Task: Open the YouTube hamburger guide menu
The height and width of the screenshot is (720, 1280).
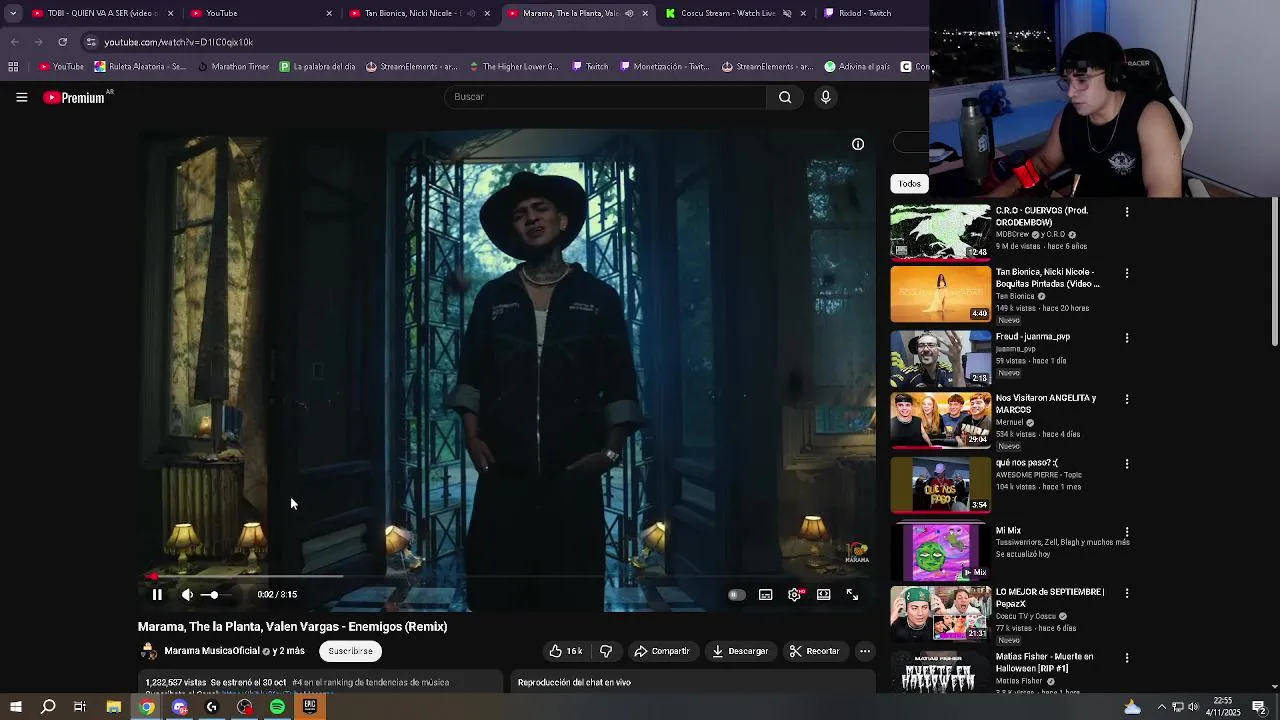Action: 21,97
